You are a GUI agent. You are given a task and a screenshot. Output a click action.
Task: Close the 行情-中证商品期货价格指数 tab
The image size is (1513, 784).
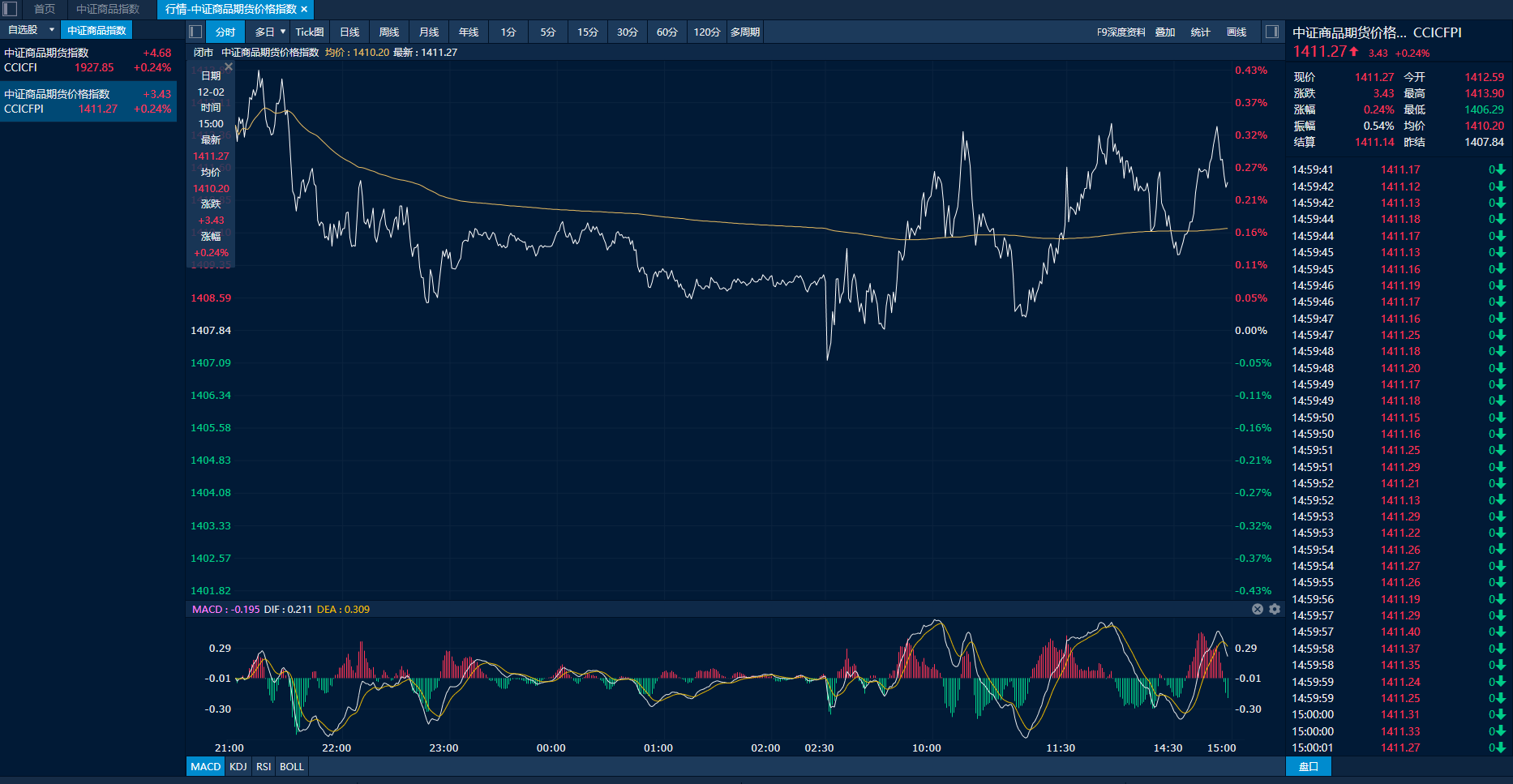304,9
